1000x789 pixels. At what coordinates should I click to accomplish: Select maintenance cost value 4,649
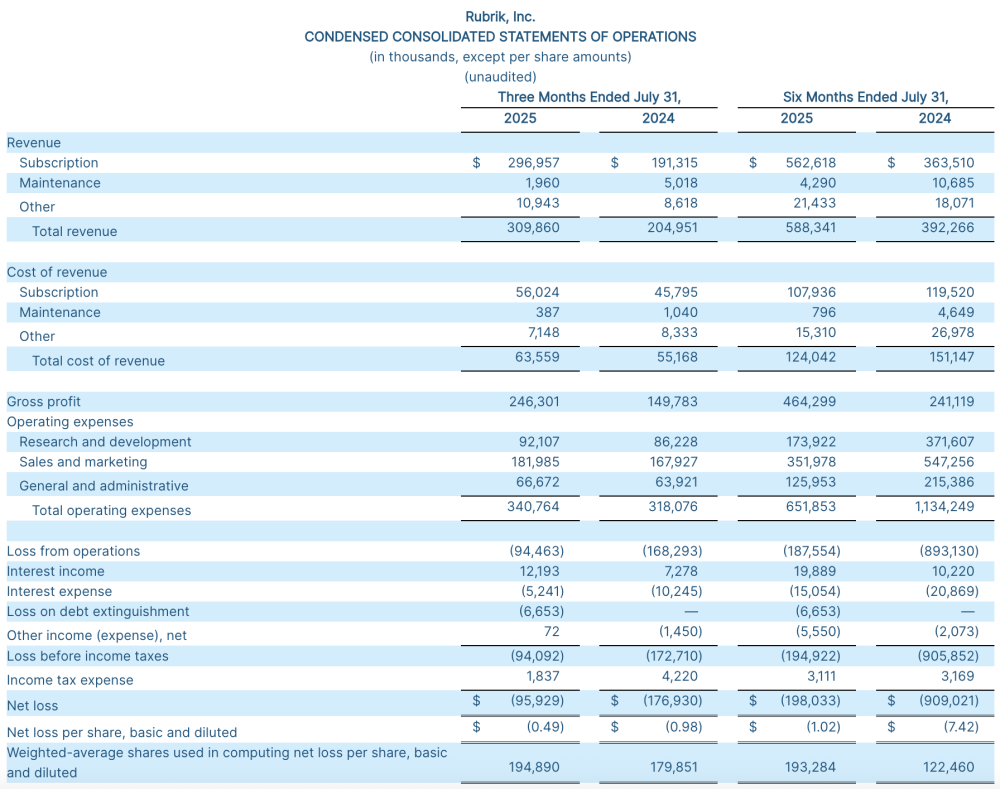click(956, 313)
